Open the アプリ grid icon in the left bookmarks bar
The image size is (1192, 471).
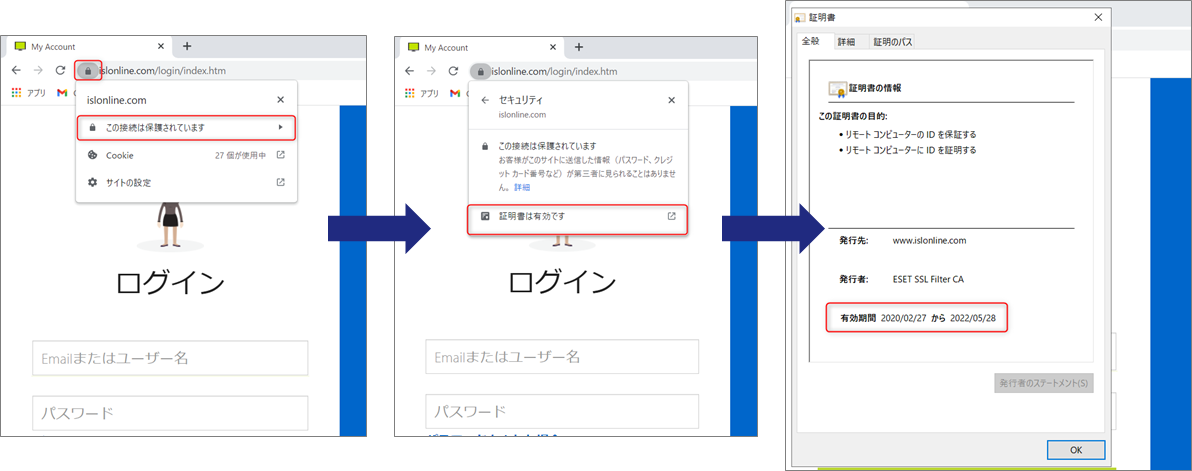pos(17,93)
